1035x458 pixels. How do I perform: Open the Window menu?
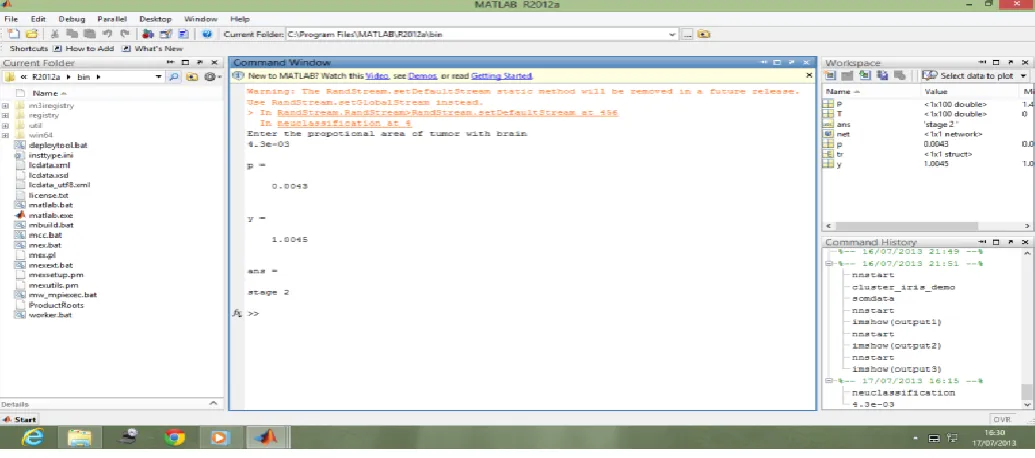[x=200, y=19]
